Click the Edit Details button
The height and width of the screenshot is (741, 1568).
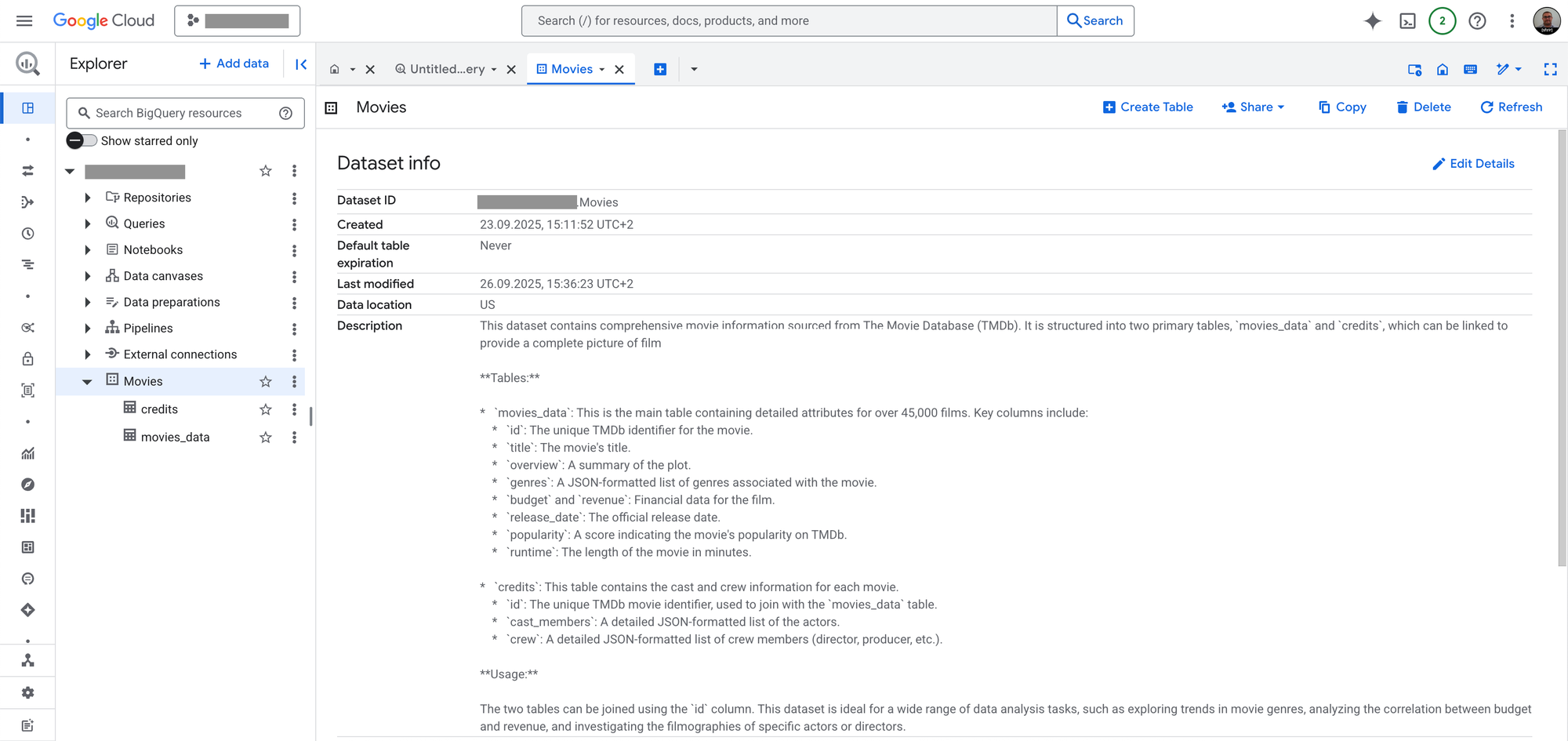click(1474, 163)
